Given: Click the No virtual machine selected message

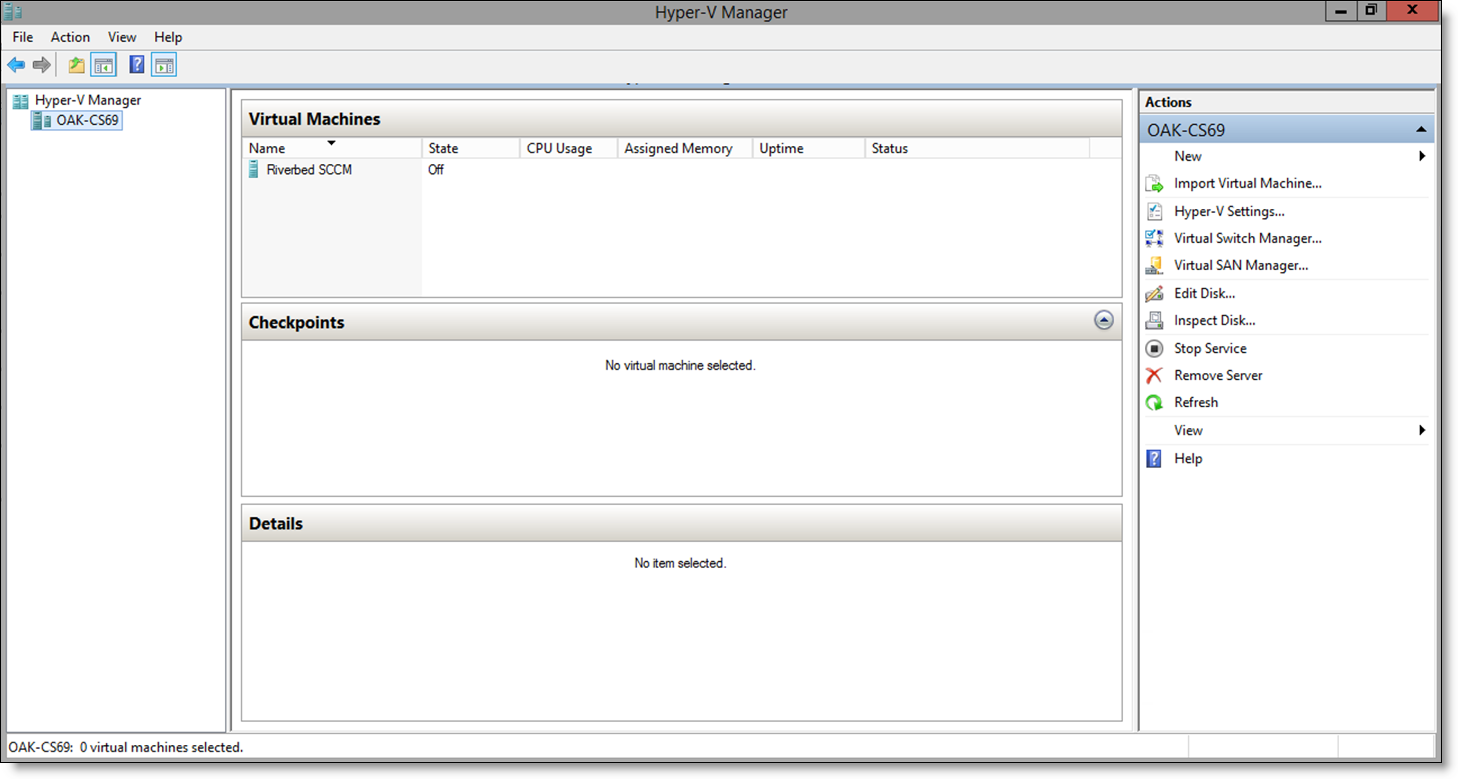Looking at the screenshot, I should click(x=680, y=366).
